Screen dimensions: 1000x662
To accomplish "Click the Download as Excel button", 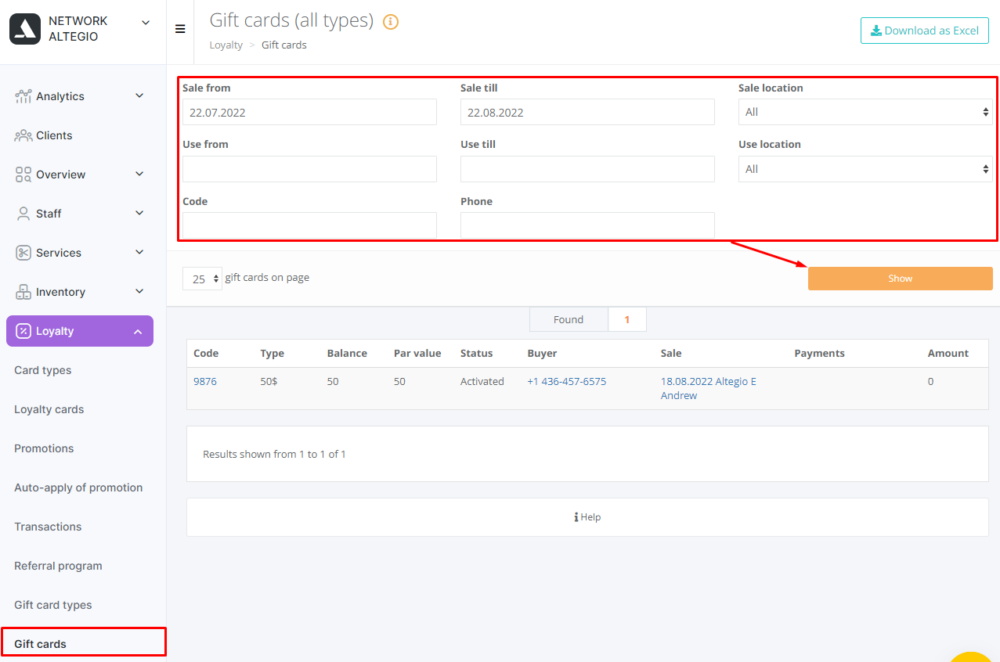I will tap(924, 31).
